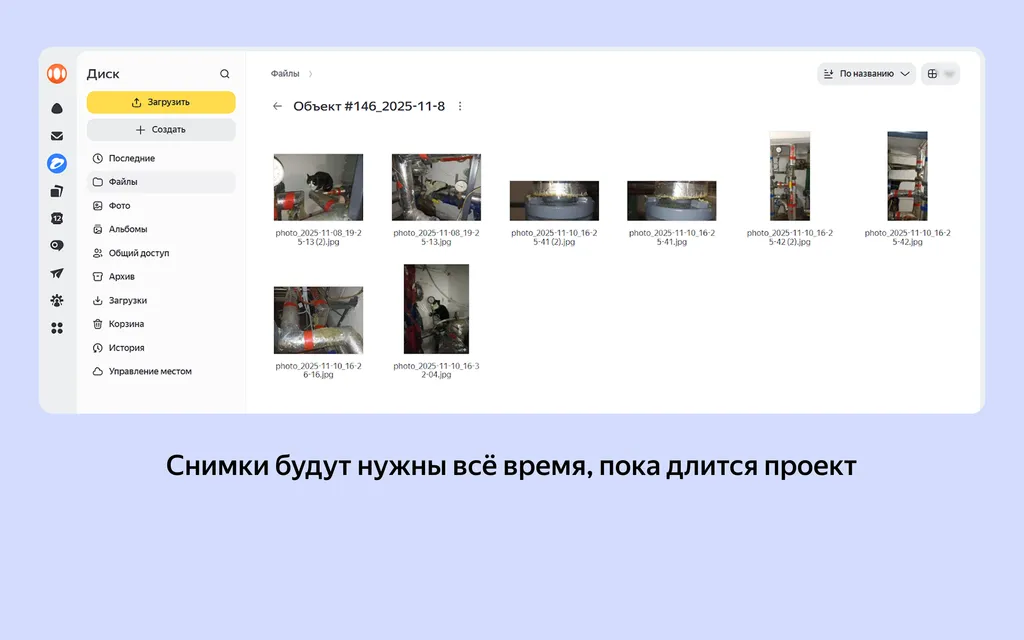Open thumbnail of photo_2025-11-10_16-25-41 (2).jpg
1024x640 pixels.
[x=554, y=200]
